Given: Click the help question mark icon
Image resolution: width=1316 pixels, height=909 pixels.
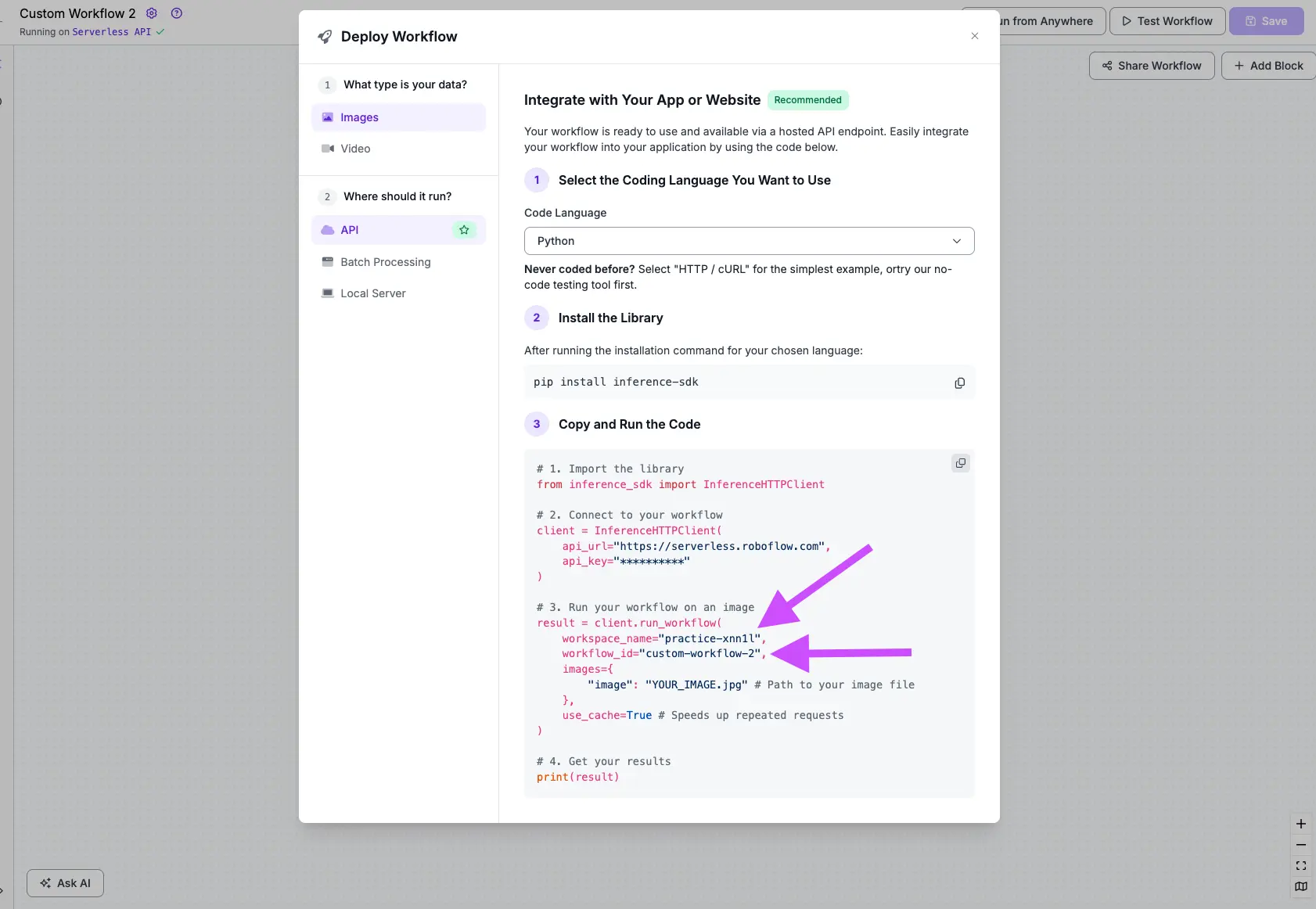Looking at the screenshot, I should 177,13.
